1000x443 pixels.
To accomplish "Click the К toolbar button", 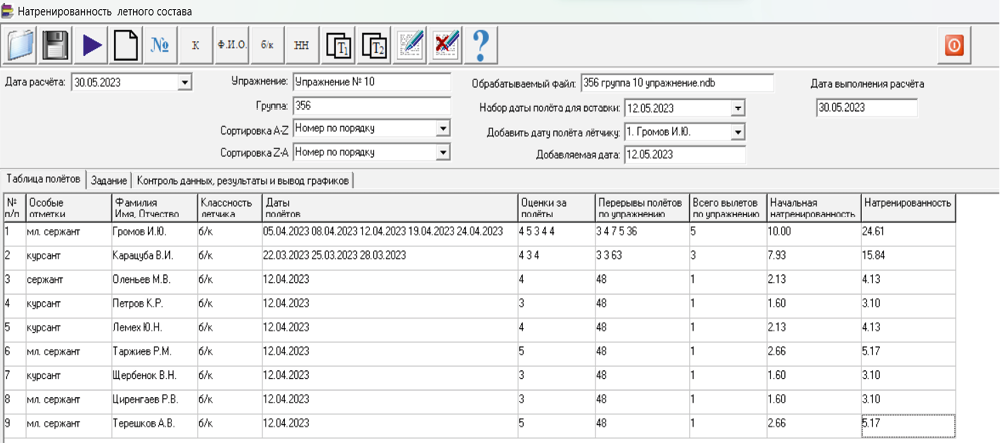I will [x=195, y=44].
